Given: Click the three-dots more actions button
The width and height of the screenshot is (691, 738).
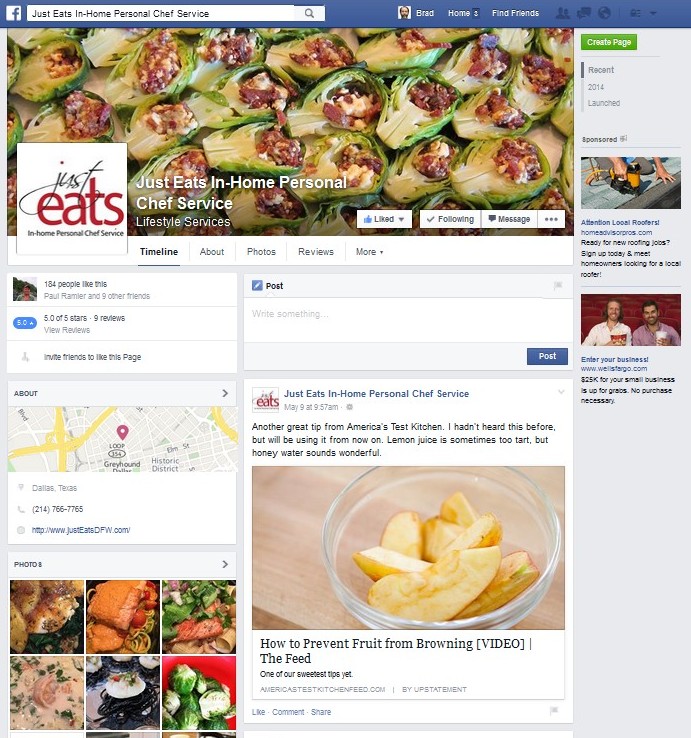Looking at the screenshot, I should 551,219.
